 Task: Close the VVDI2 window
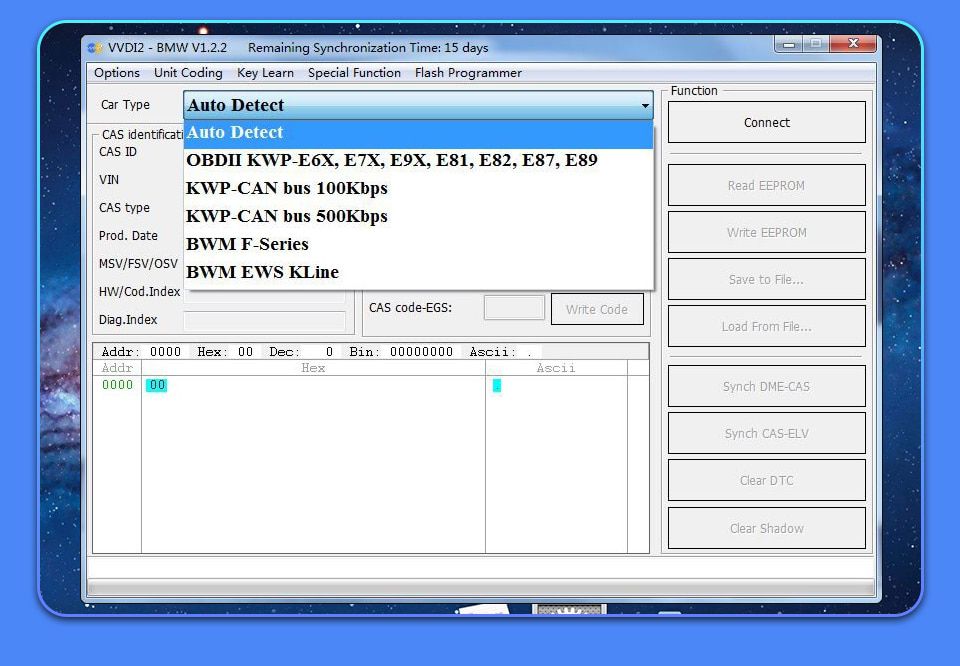pyautogui.click(x=854, y=44)
